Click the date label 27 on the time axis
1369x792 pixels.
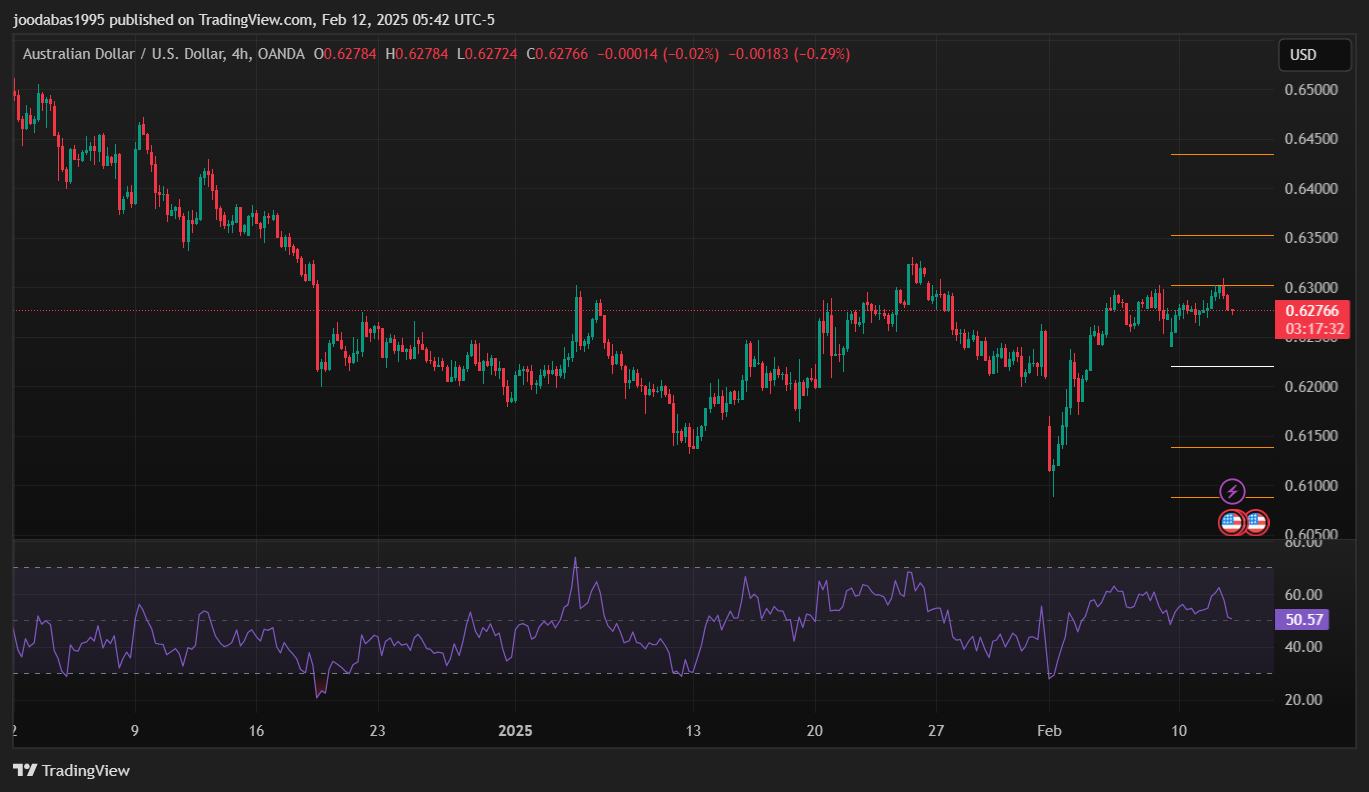pos(936,731)
